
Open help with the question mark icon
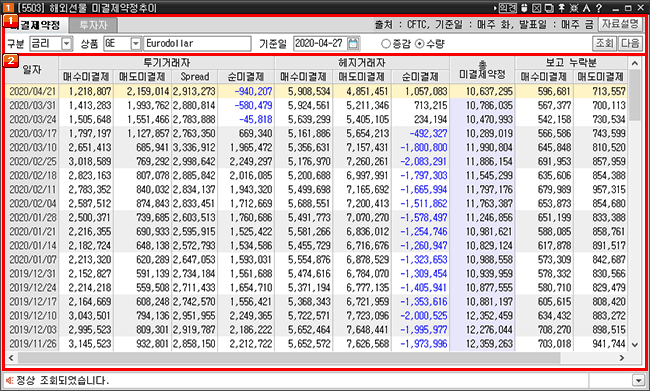599,8
